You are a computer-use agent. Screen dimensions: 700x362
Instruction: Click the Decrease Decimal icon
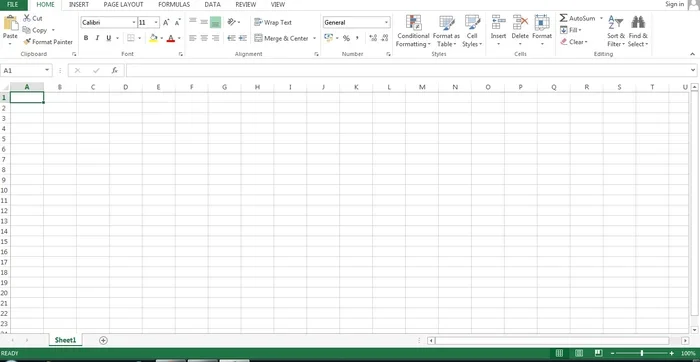[x=385, y=38]
